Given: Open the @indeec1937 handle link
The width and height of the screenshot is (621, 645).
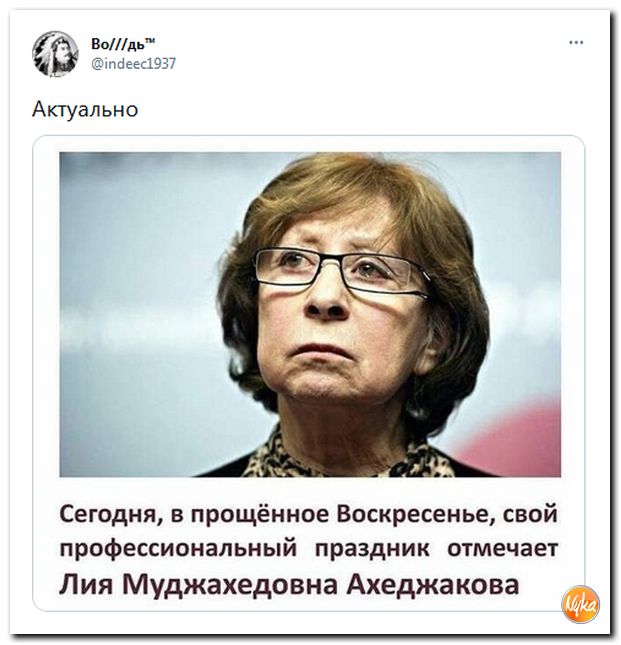Looking at the screenshot, I should 133,63.
